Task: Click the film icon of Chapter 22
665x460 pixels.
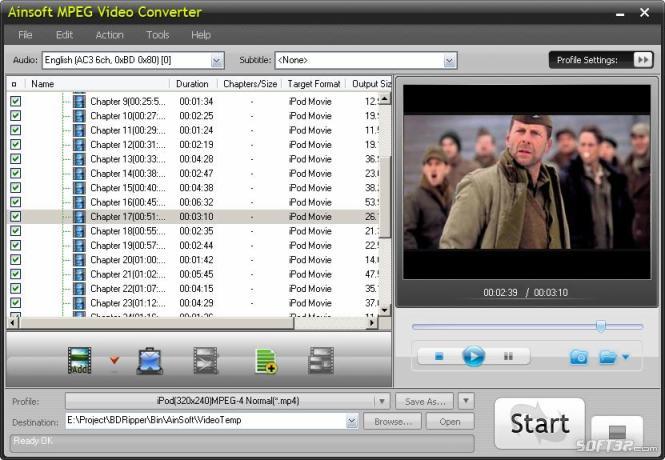Action: [x=79, y=289]
